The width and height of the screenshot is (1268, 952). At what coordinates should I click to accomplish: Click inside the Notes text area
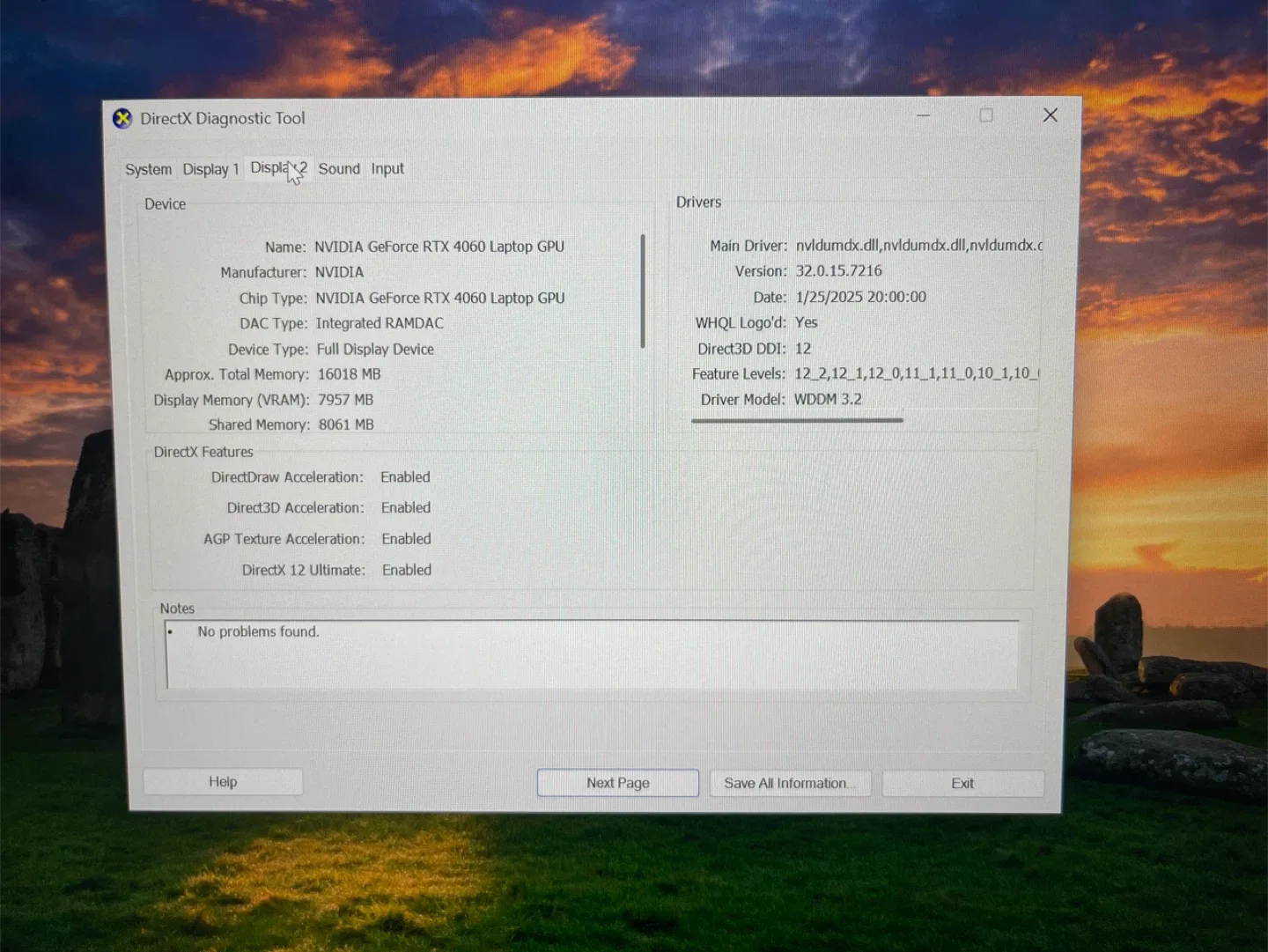coord(590,655)
